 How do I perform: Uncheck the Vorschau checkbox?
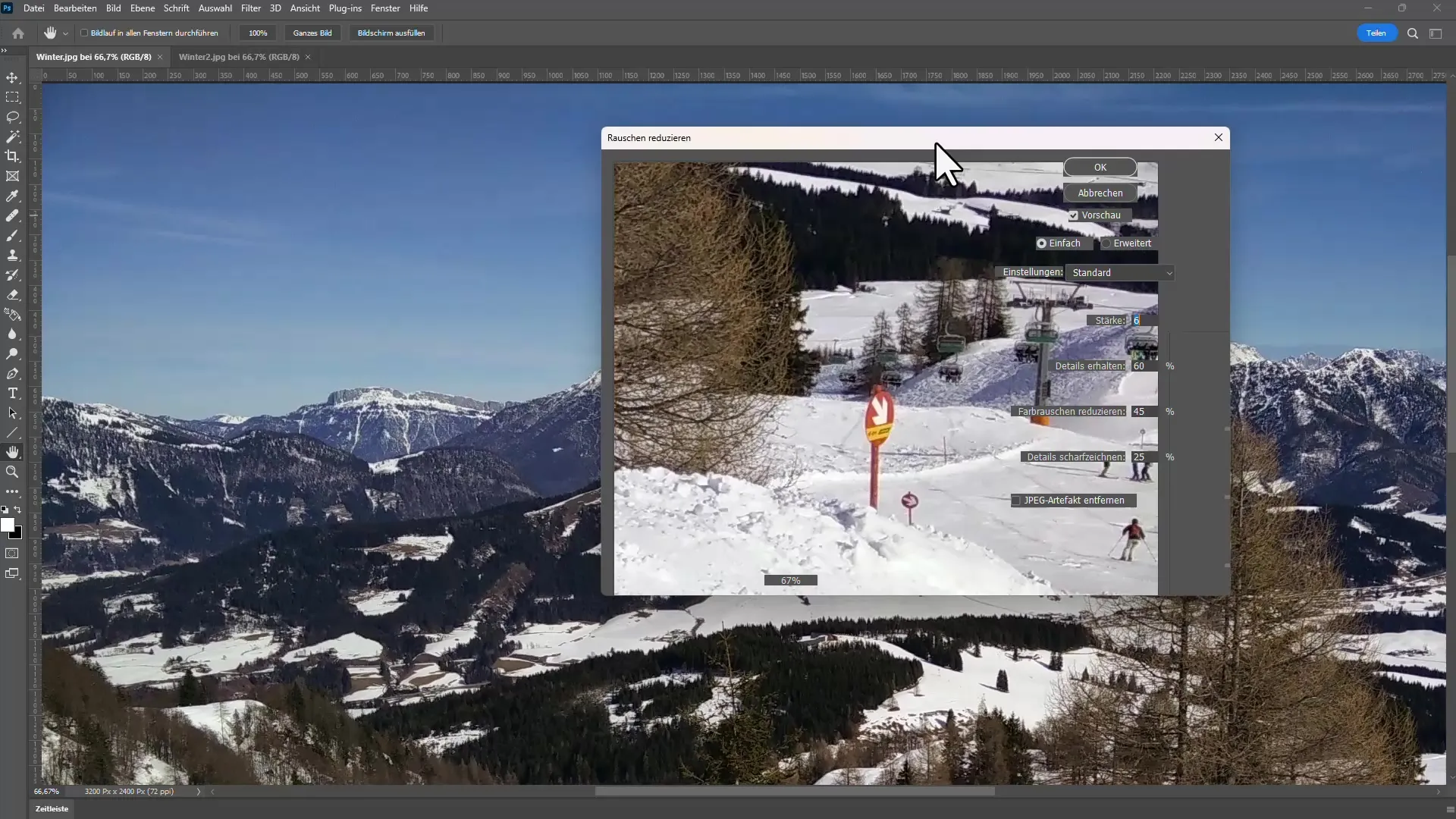click(x=1074, y=215)
